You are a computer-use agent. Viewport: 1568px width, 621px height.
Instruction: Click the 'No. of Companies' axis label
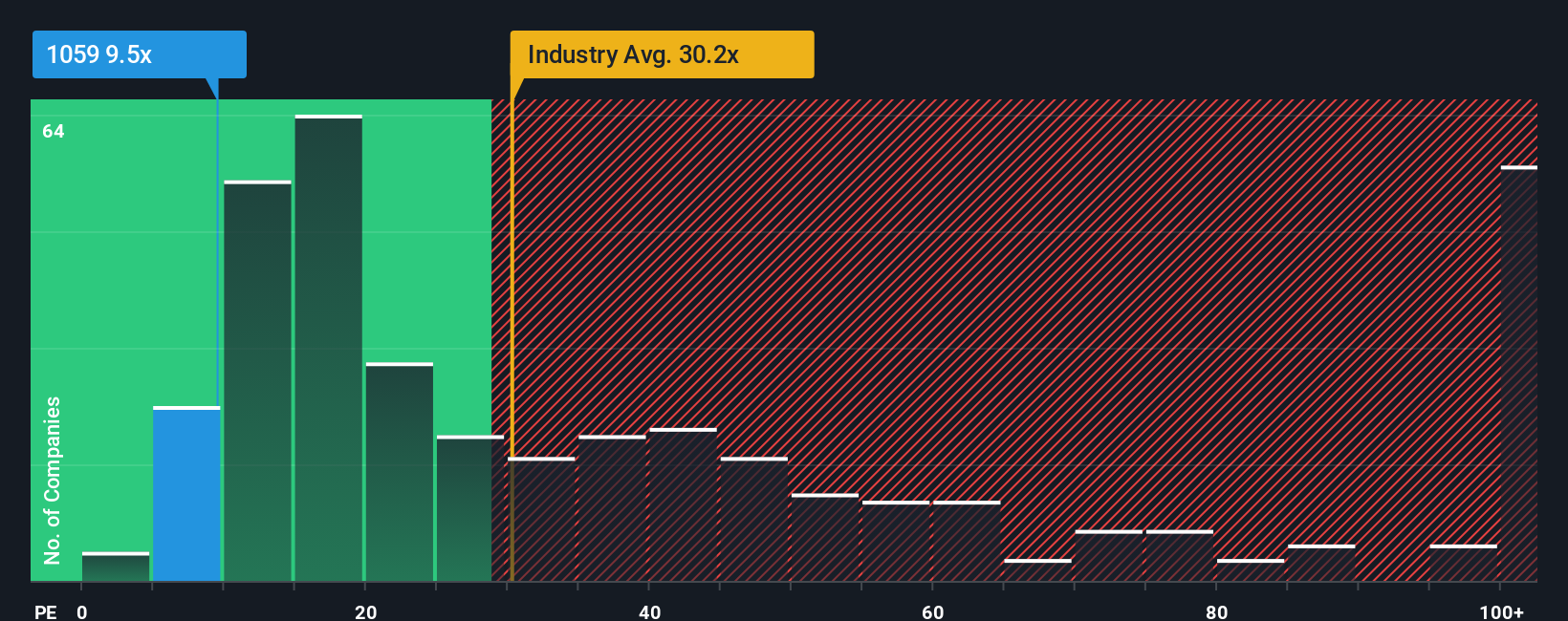click(53, 480)
